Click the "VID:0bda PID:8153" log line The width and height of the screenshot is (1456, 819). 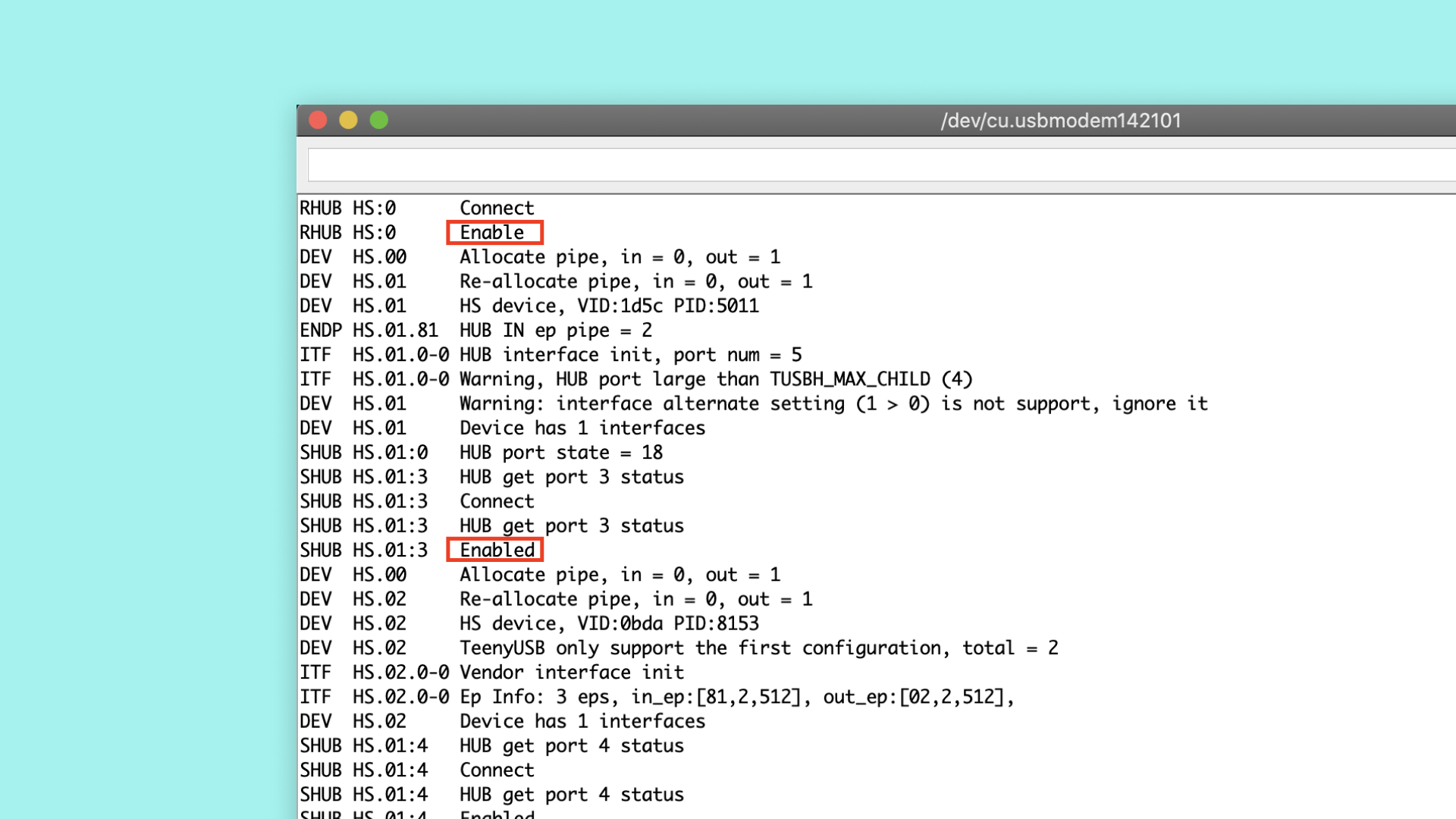[608, 623]
